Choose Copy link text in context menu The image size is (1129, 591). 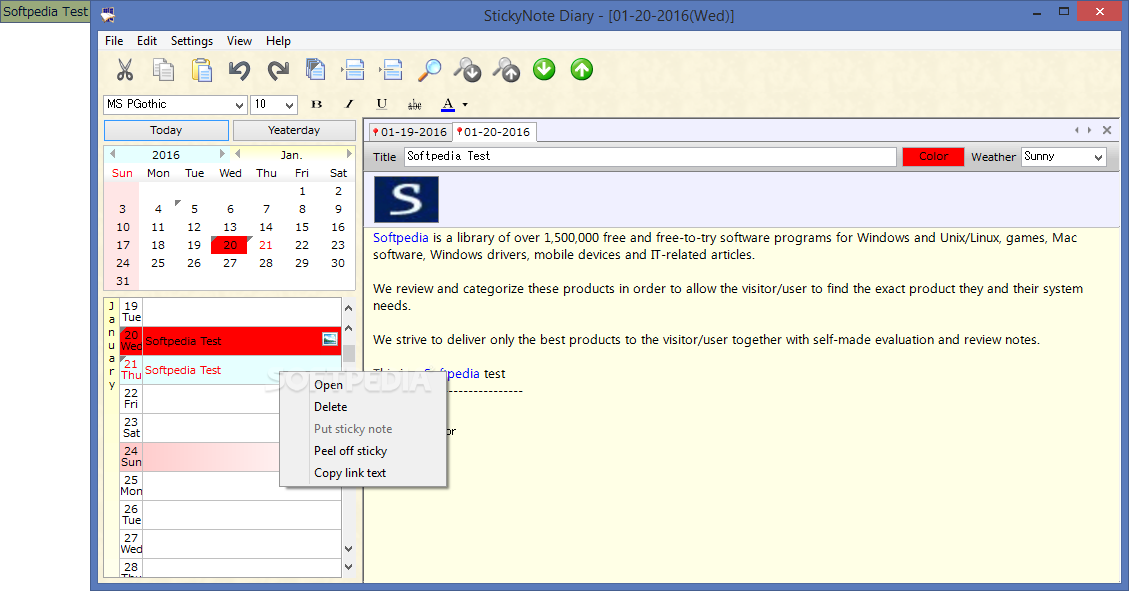click(363, 473)
